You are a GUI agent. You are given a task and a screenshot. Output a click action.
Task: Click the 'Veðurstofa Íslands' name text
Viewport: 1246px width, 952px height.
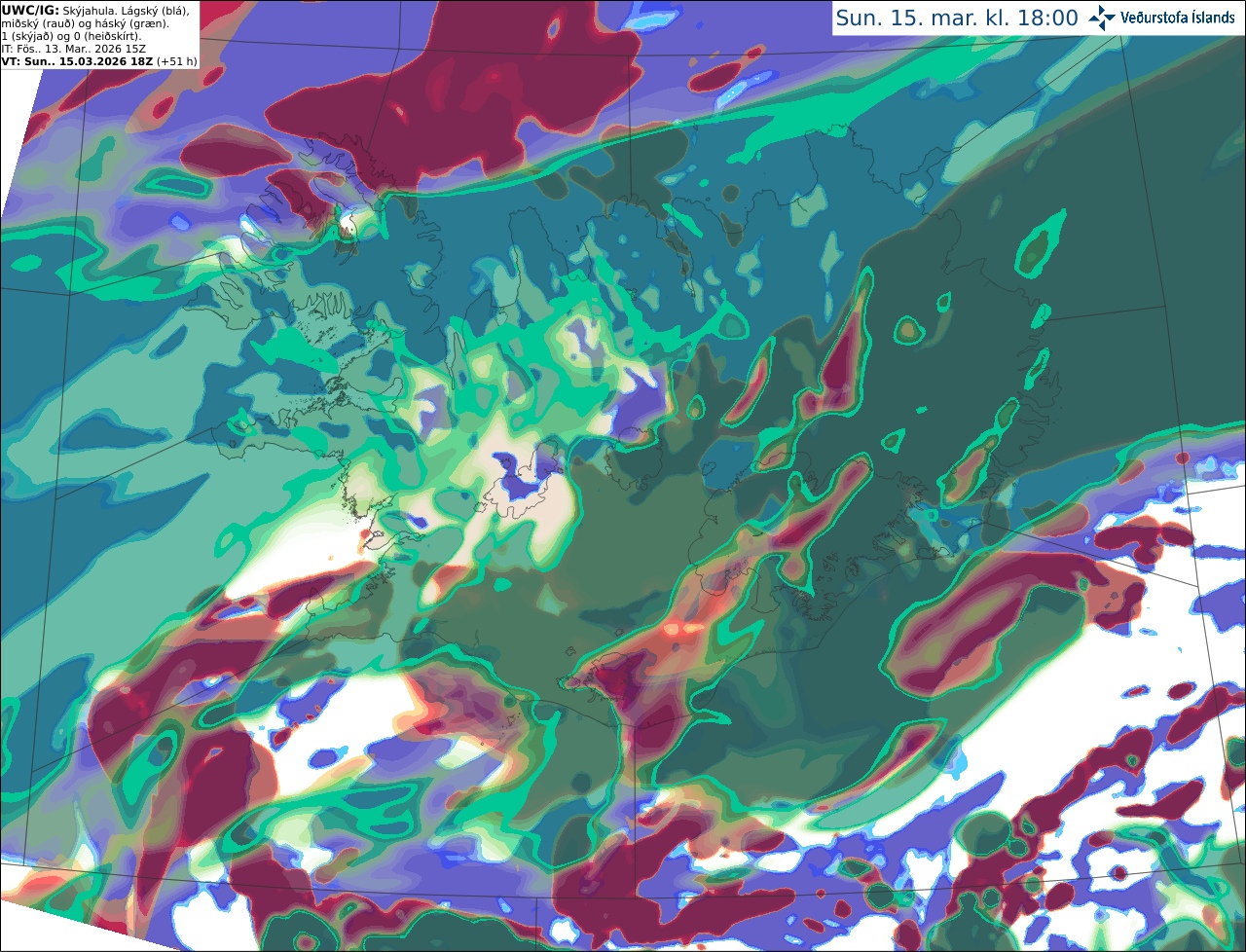point(1178,18)
